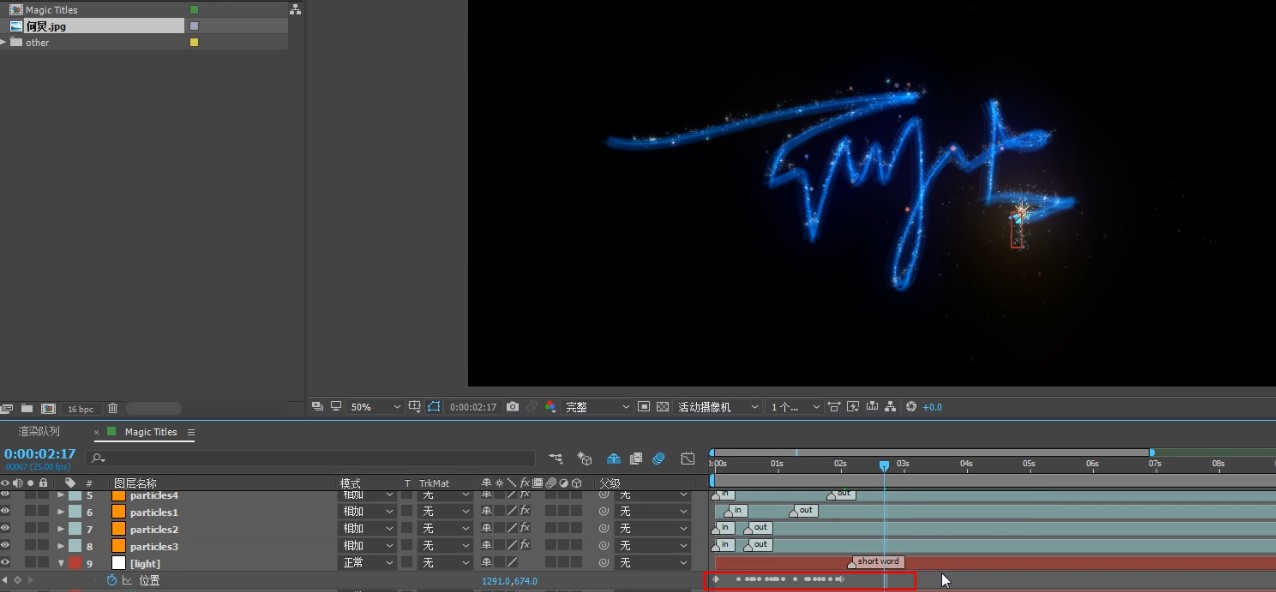The height and width of the screenshot is (592, 1276).
Task: Enable motion blur for the composition
Action: pos(659,459)
